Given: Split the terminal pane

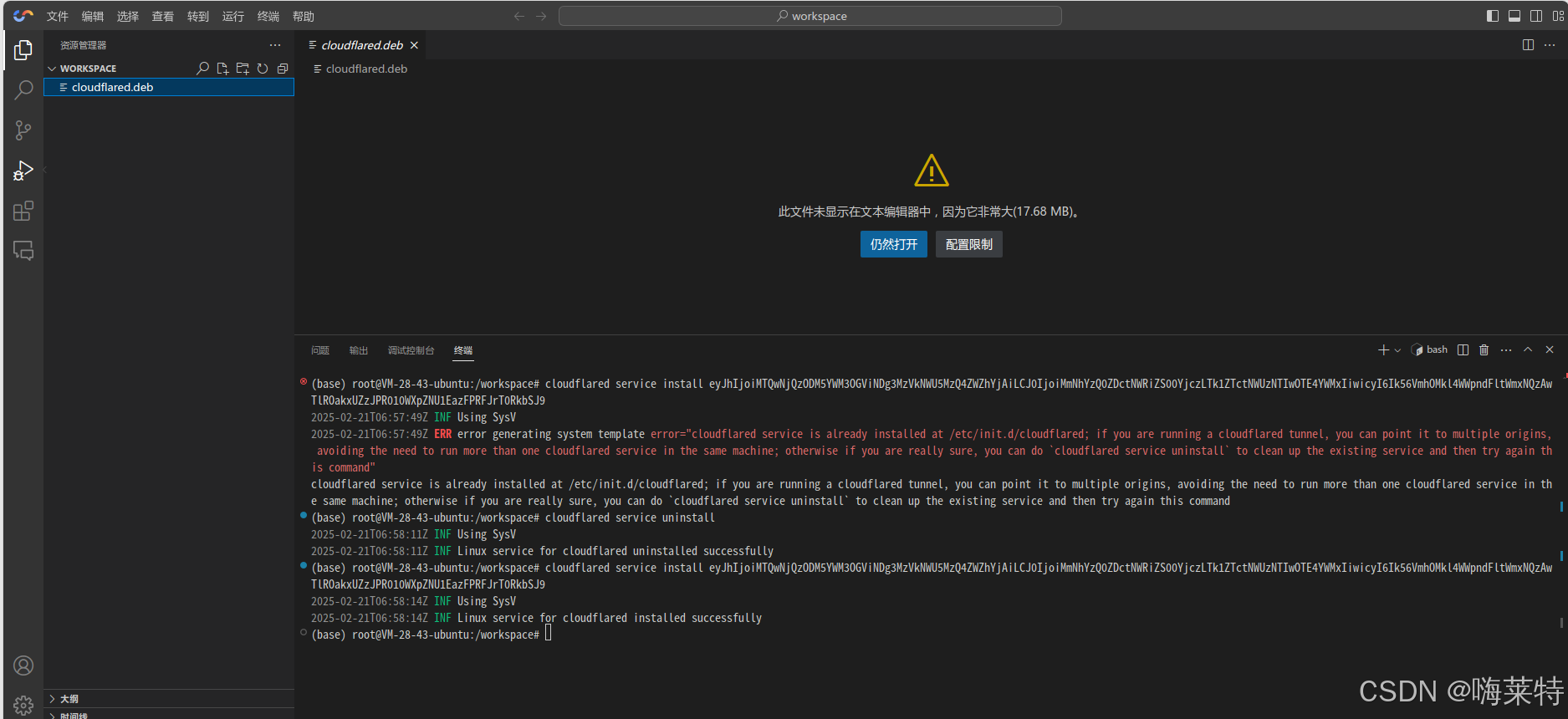Looking at the screenshot, I should pyautogui.click(x=1463, y=350).
